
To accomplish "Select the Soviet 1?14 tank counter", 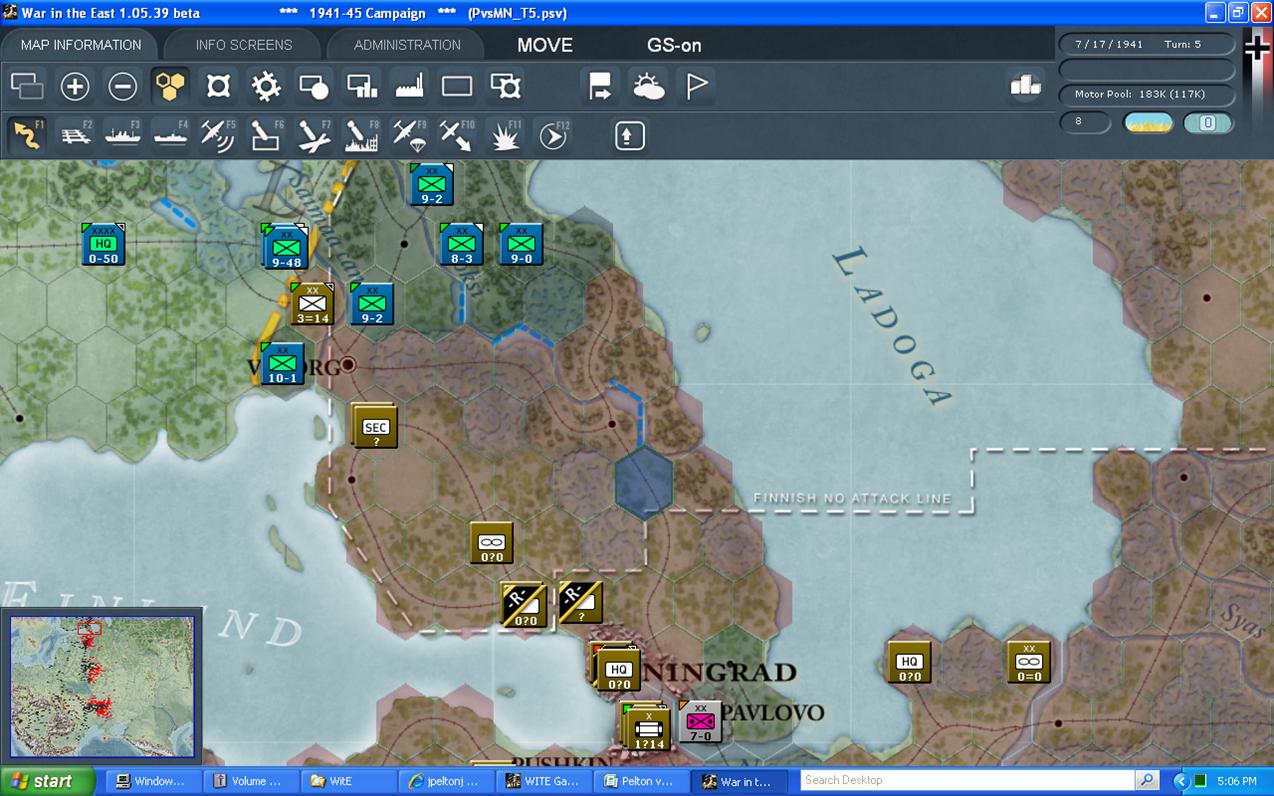I will coord(647,727).
